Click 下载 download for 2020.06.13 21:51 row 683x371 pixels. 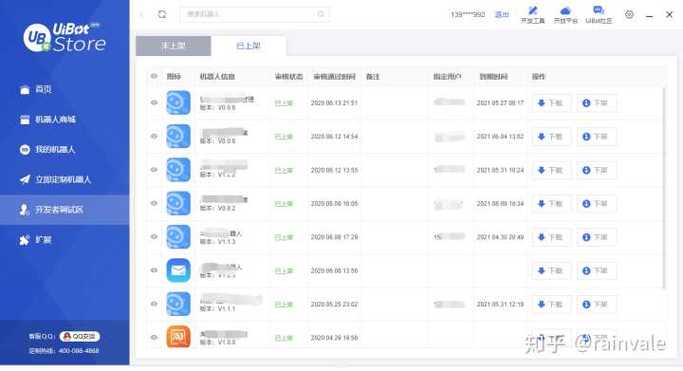(x=551, y=103)
